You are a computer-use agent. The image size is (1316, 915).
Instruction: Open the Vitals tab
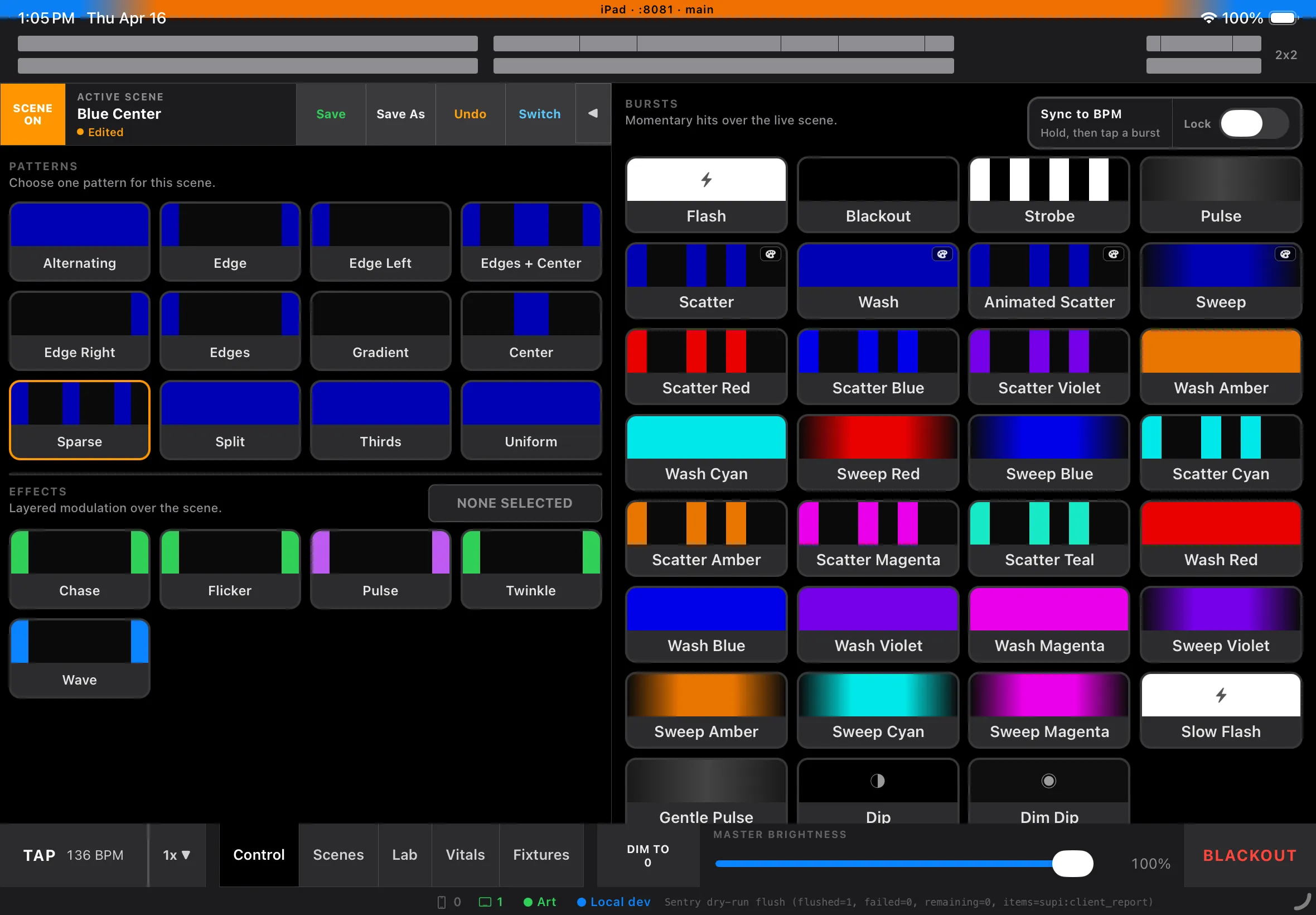click(465, 855)
